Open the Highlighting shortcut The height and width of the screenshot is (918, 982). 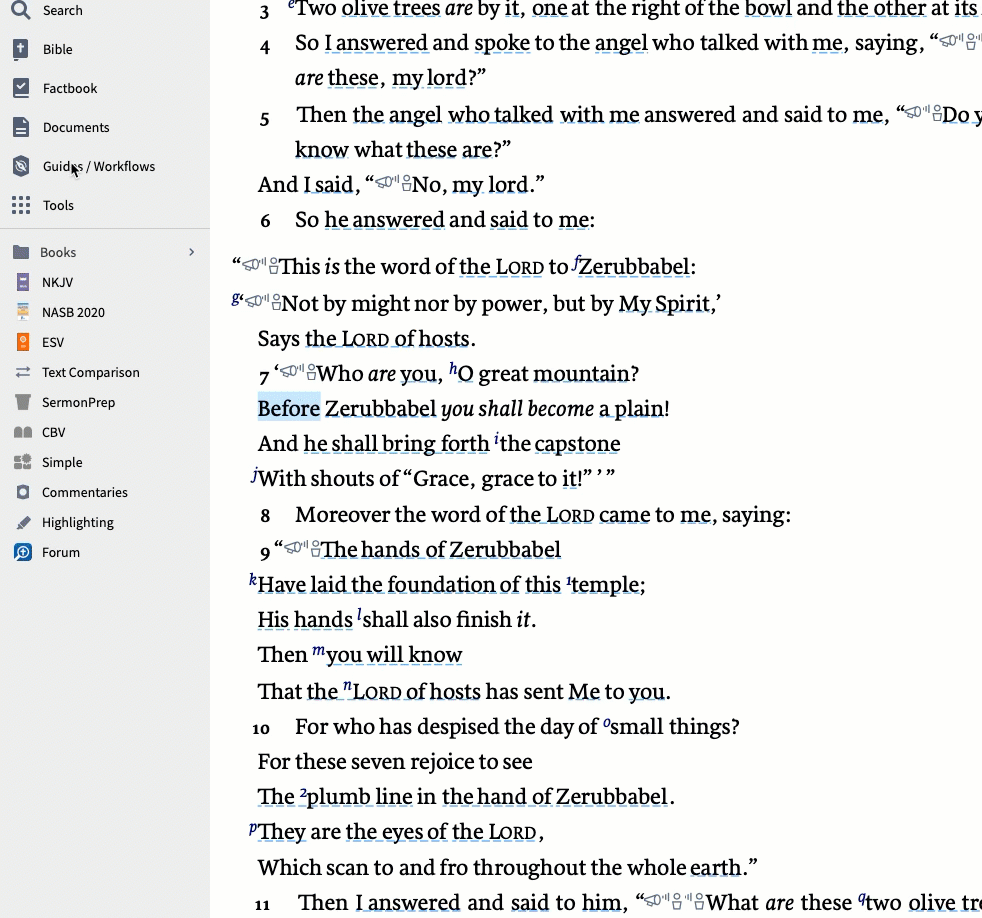[x=78, y=523]
